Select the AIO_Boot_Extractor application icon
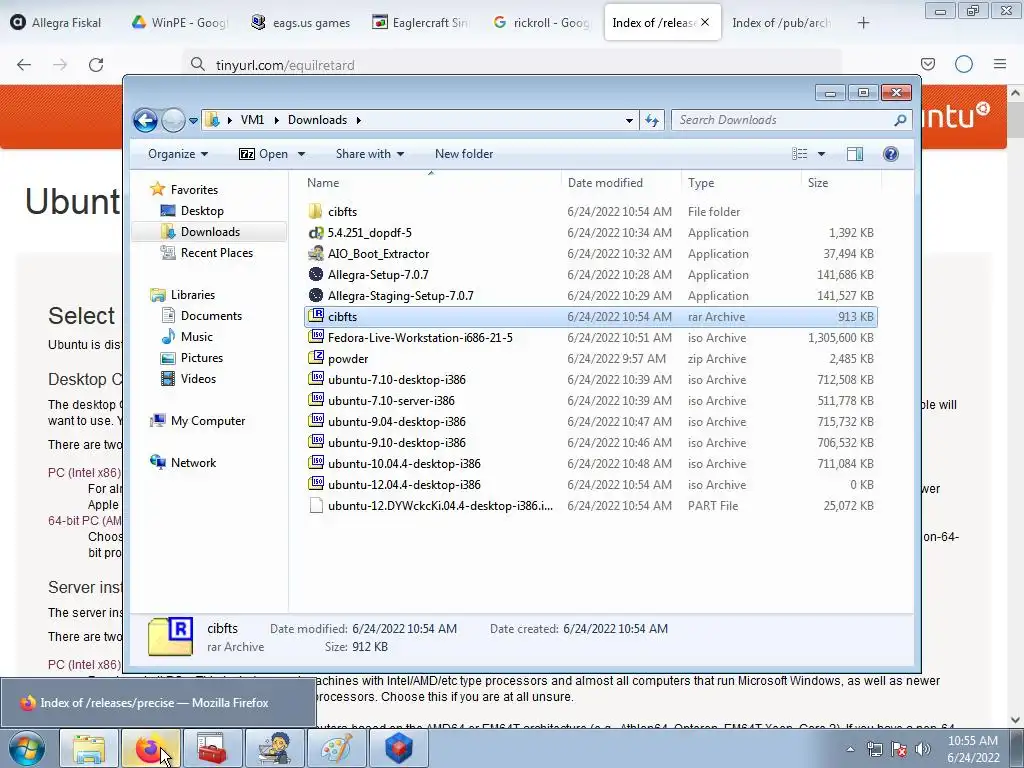 (x=315, y=253)
